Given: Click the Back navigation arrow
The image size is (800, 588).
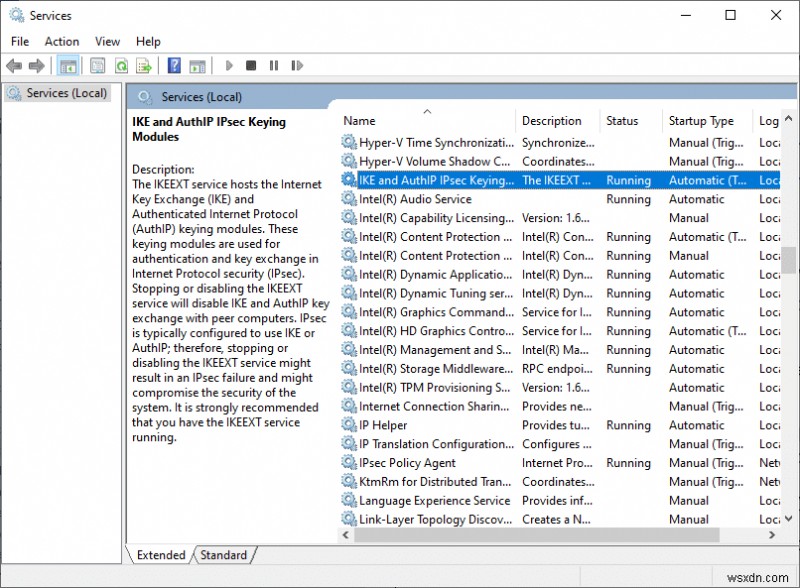Looking at the screenshot, I should (x=13, y=65).
